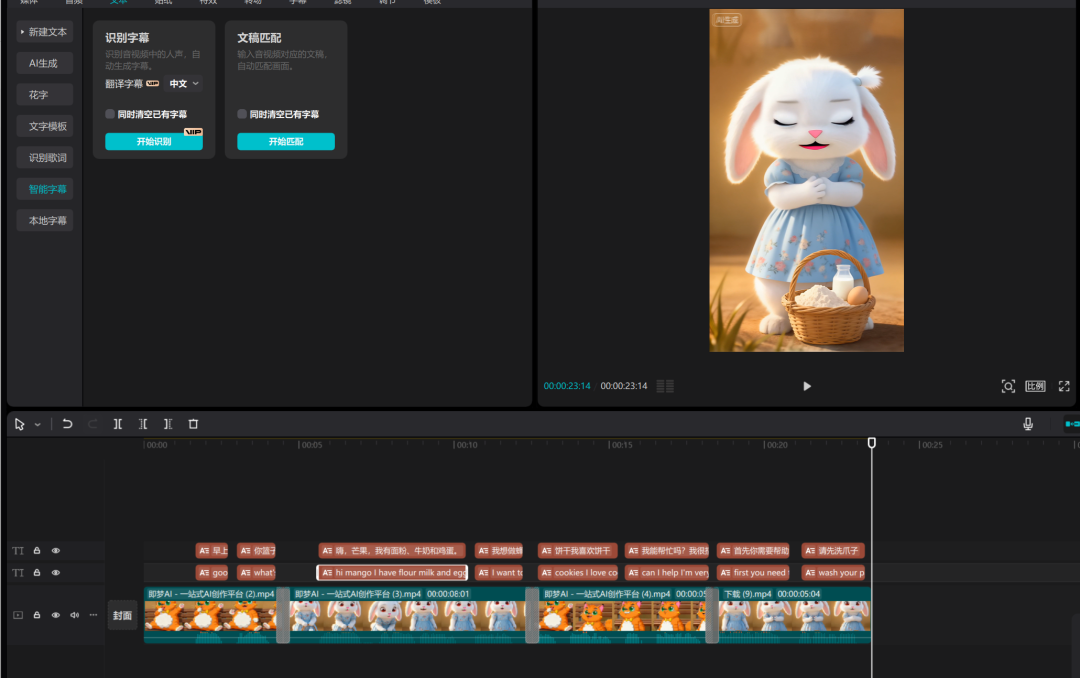Viewport: 1080px width, 678px height.
Task: Click the 比例 aspect ratio icon
Action: [1035, 386]
